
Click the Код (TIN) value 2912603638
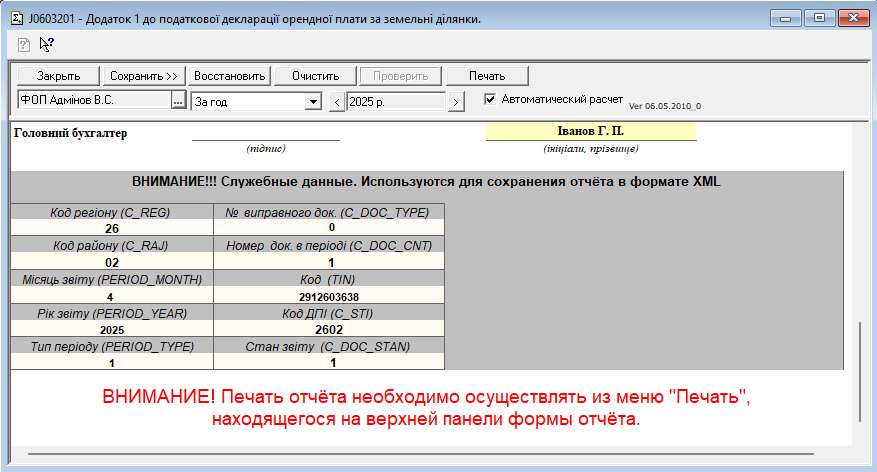[x=328, y=297]
